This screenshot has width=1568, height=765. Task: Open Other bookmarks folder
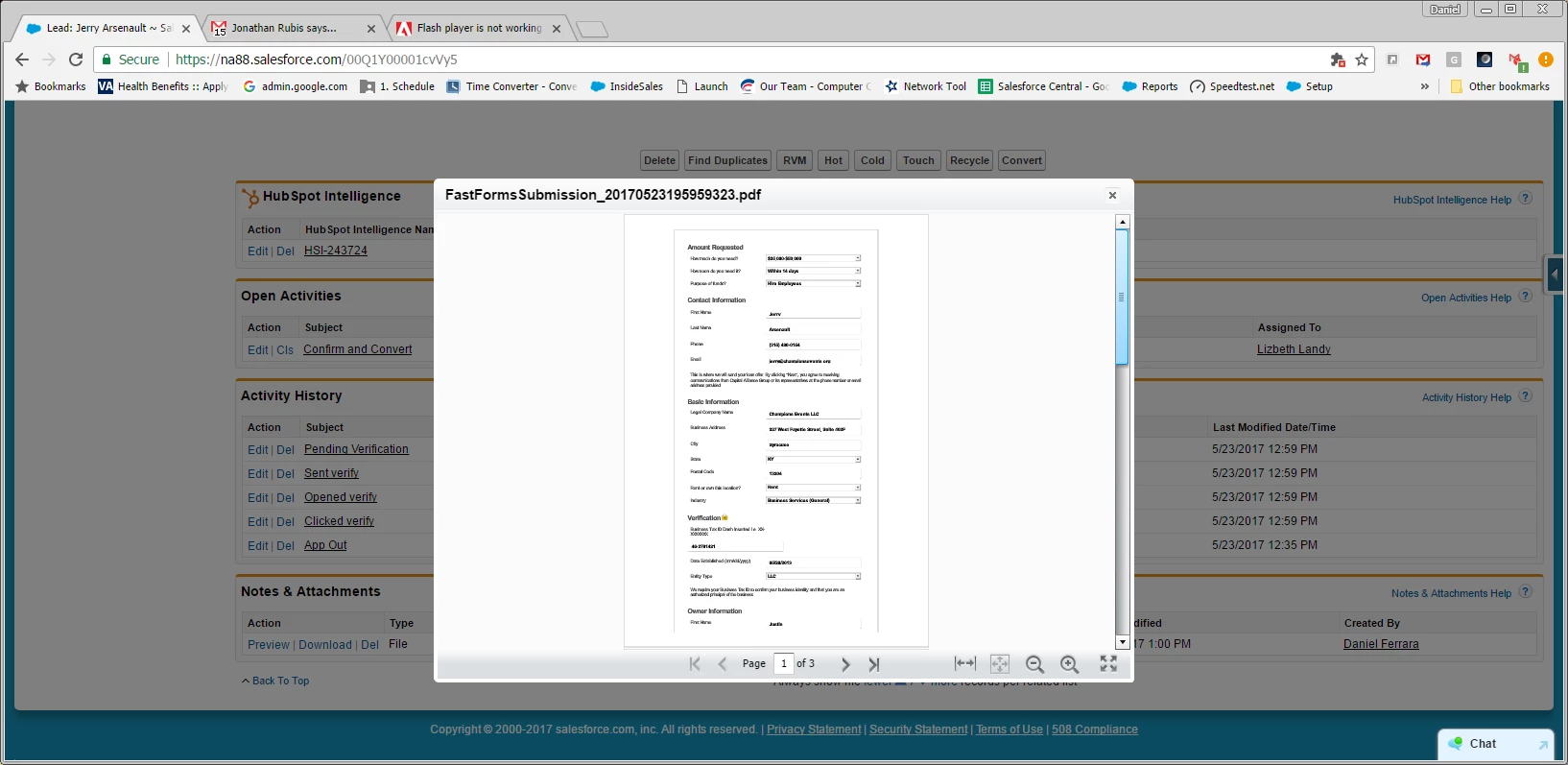1499,86
